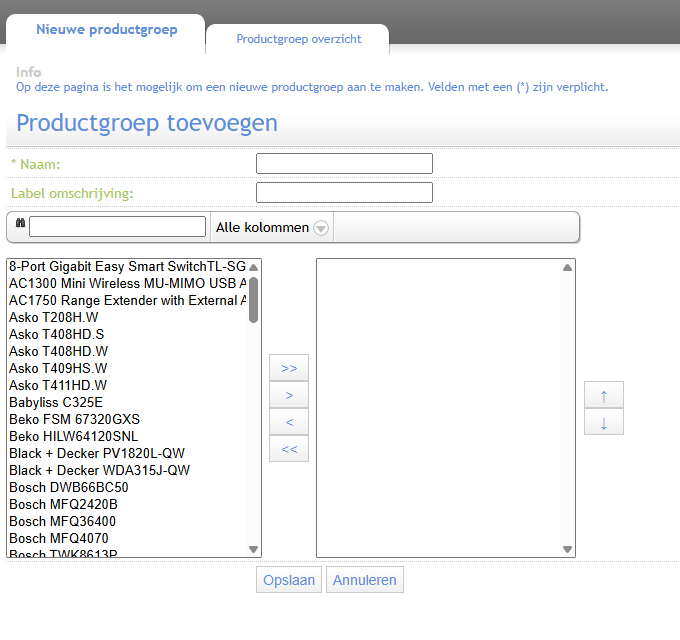Click the move all left (<<) button
The height and width of the screenshot is (640, 680).
tap(289, 449)
